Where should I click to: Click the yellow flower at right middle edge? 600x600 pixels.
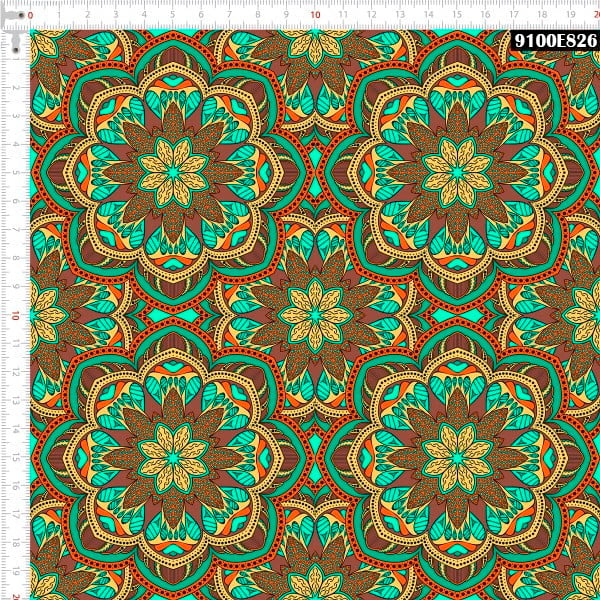point(585,314)
